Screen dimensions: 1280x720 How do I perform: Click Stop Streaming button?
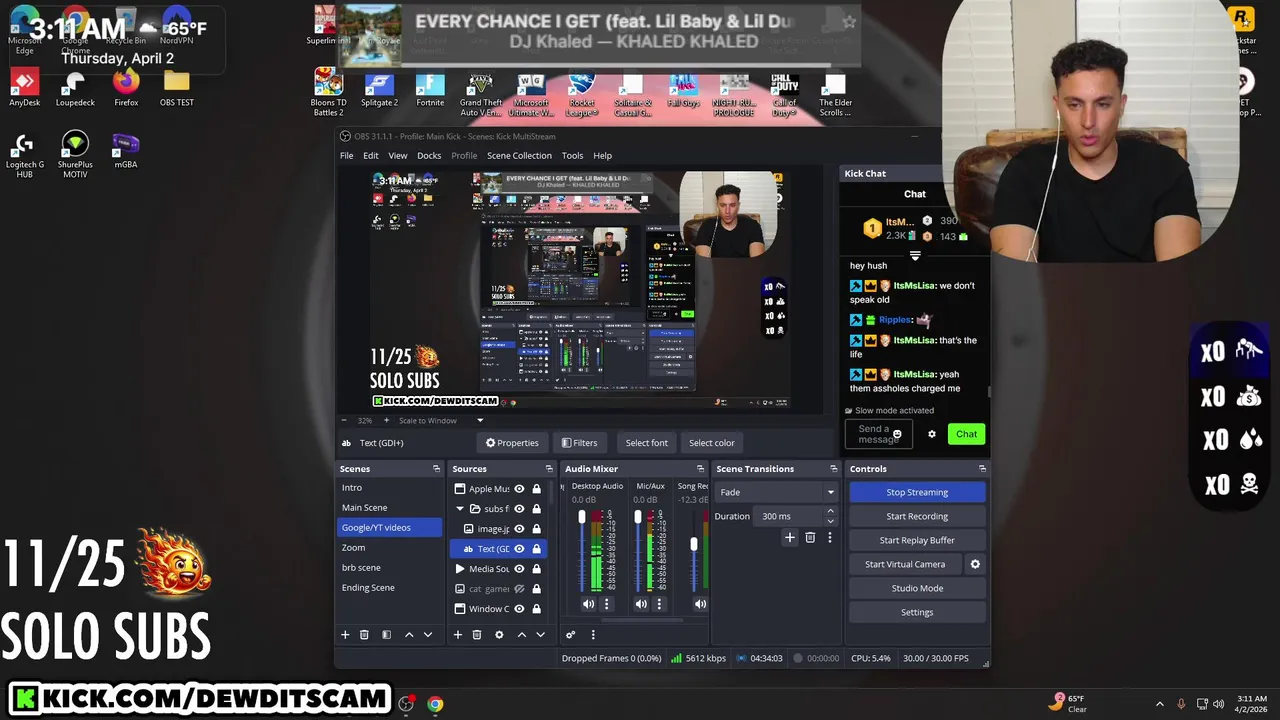coord(917,492)
